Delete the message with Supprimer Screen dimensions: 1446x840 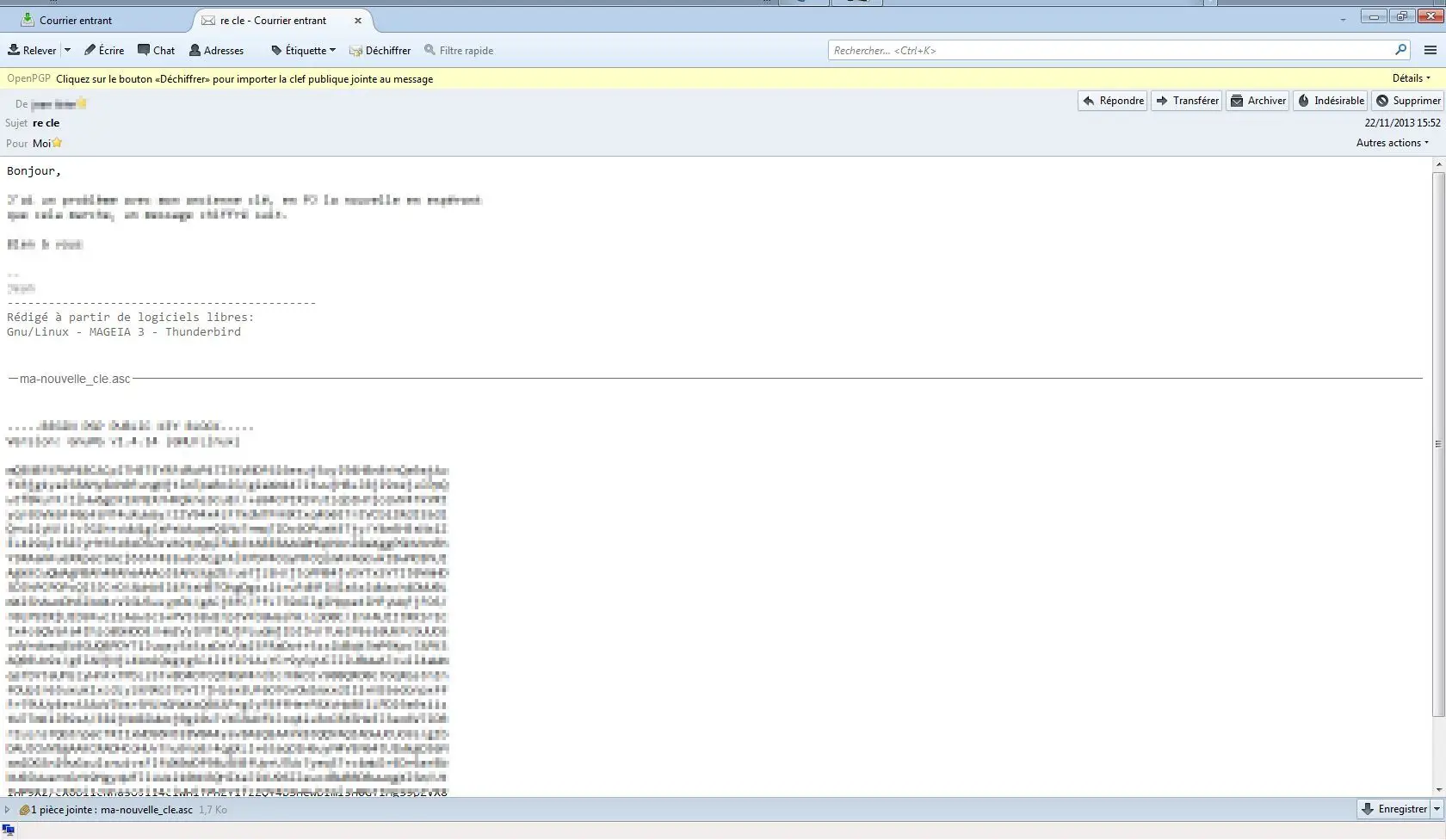[x=1408, y=101]
